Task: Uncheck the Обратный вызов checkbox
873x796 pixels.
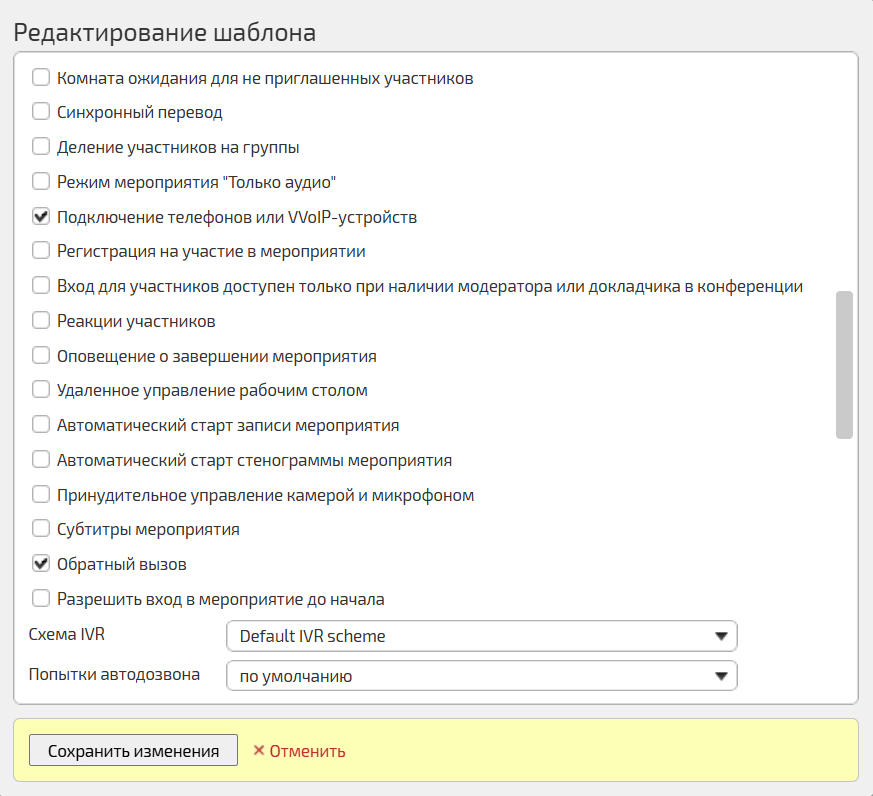Action: 41,564
